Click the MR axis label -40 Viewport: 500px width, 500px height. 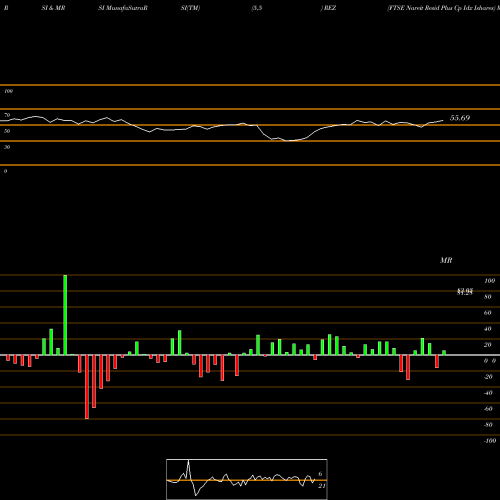click(x=488, y=393)
